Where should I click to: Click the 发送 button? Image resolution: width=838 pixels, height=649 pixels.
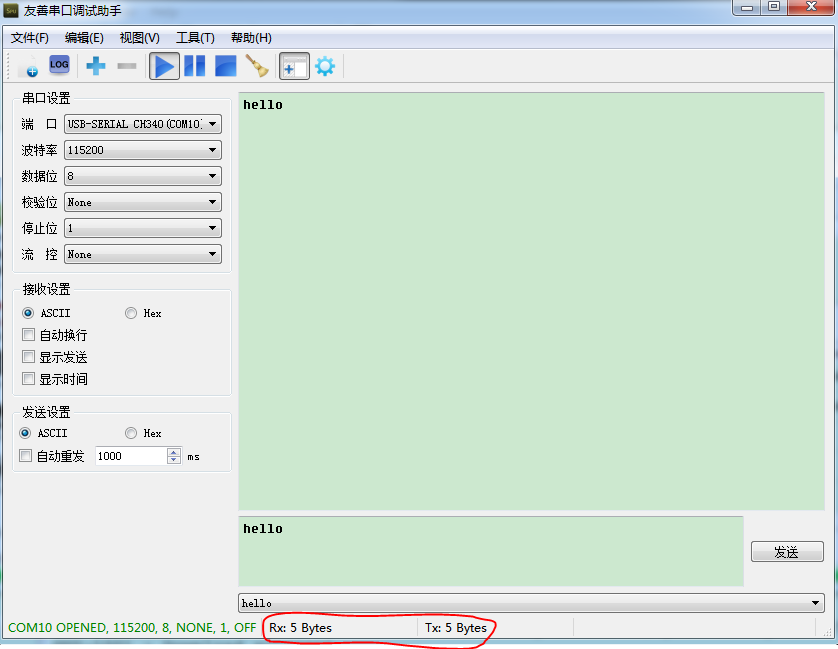(x=786, y=552)
